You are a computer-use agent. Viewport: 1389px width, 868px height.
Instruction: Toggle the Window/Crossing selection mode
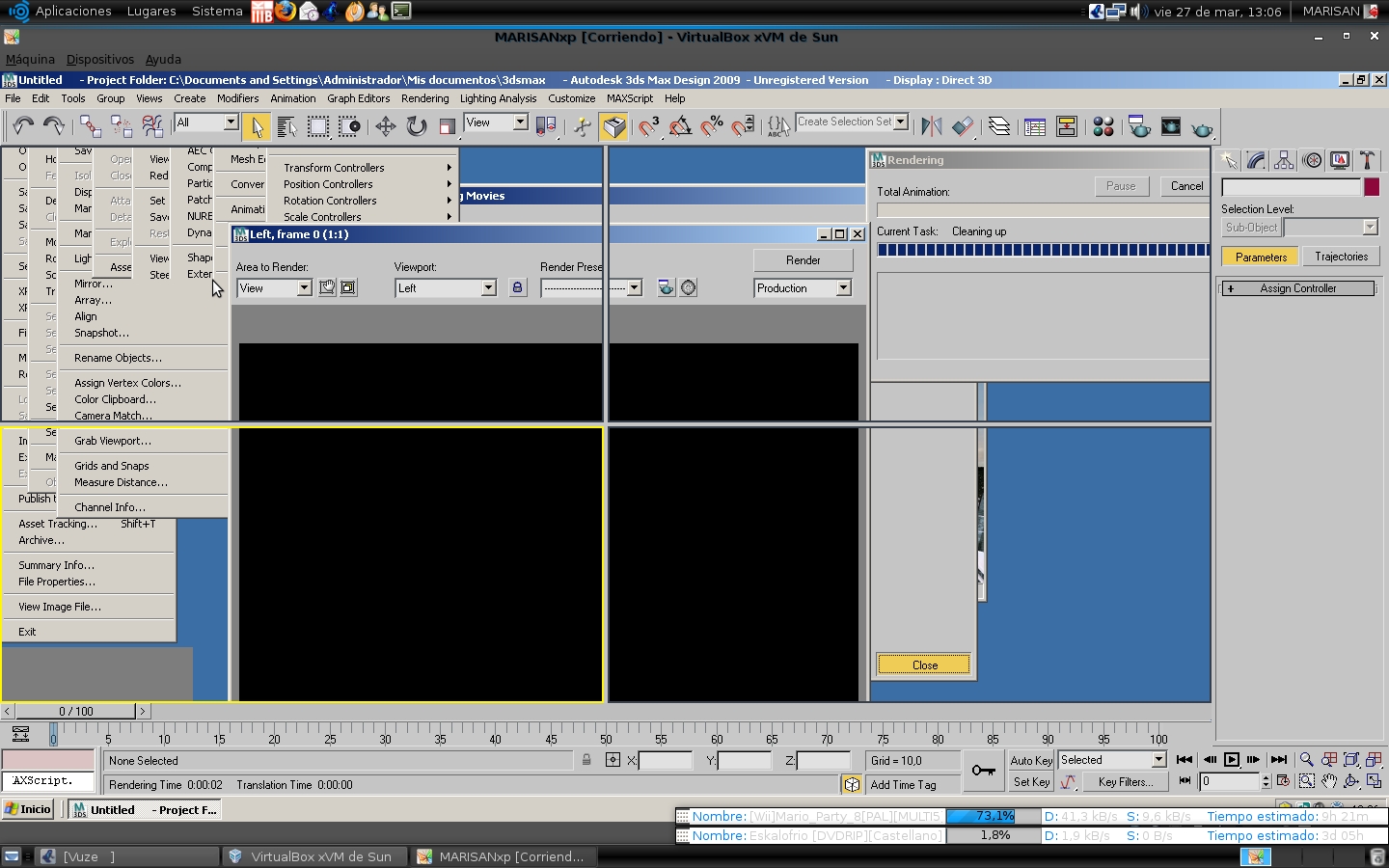350,126
